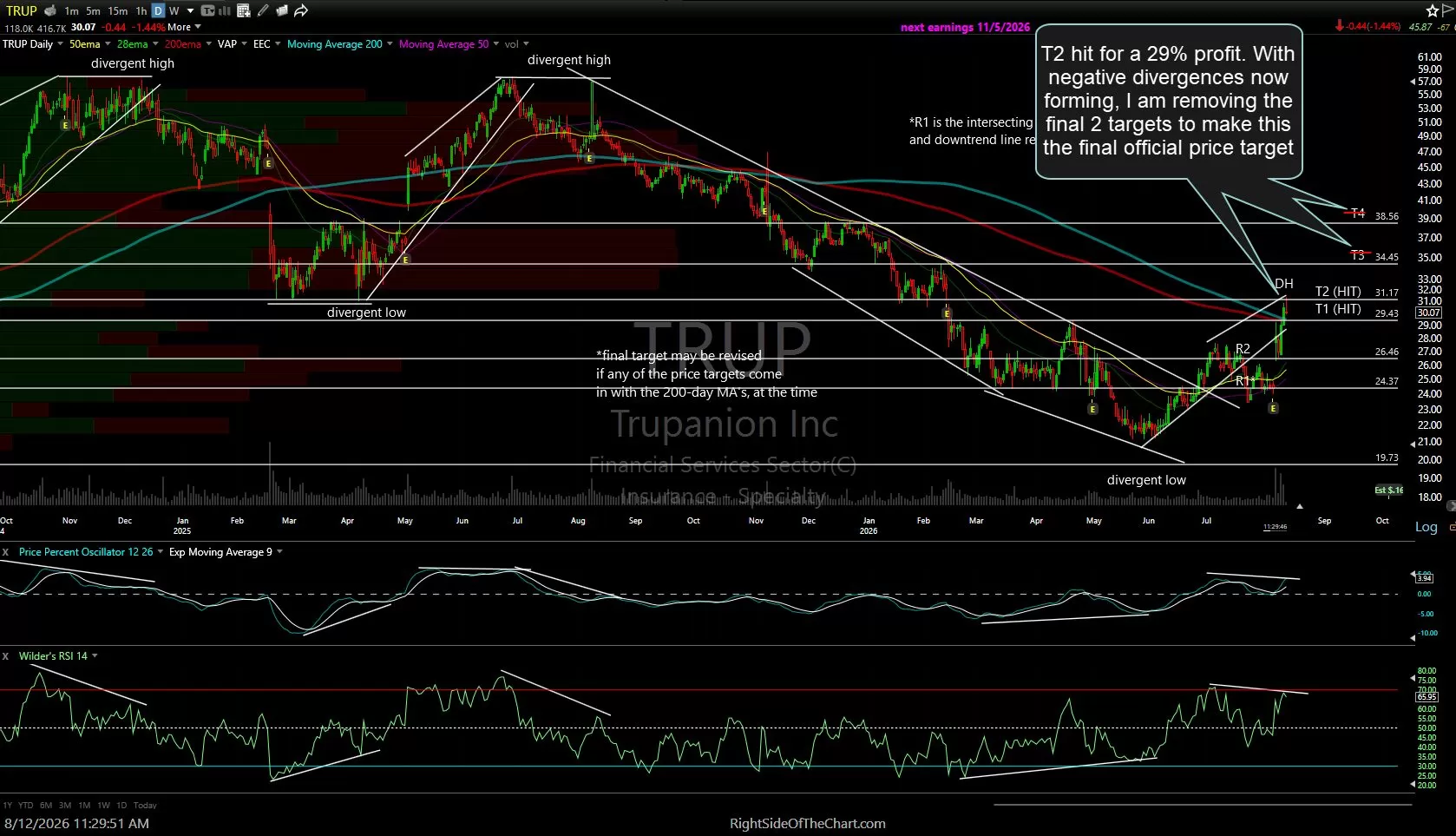The height and width of the screenshot is (836, 1456).
Task: Switch chart to 1m timeframe
Action: pos(71,11)
